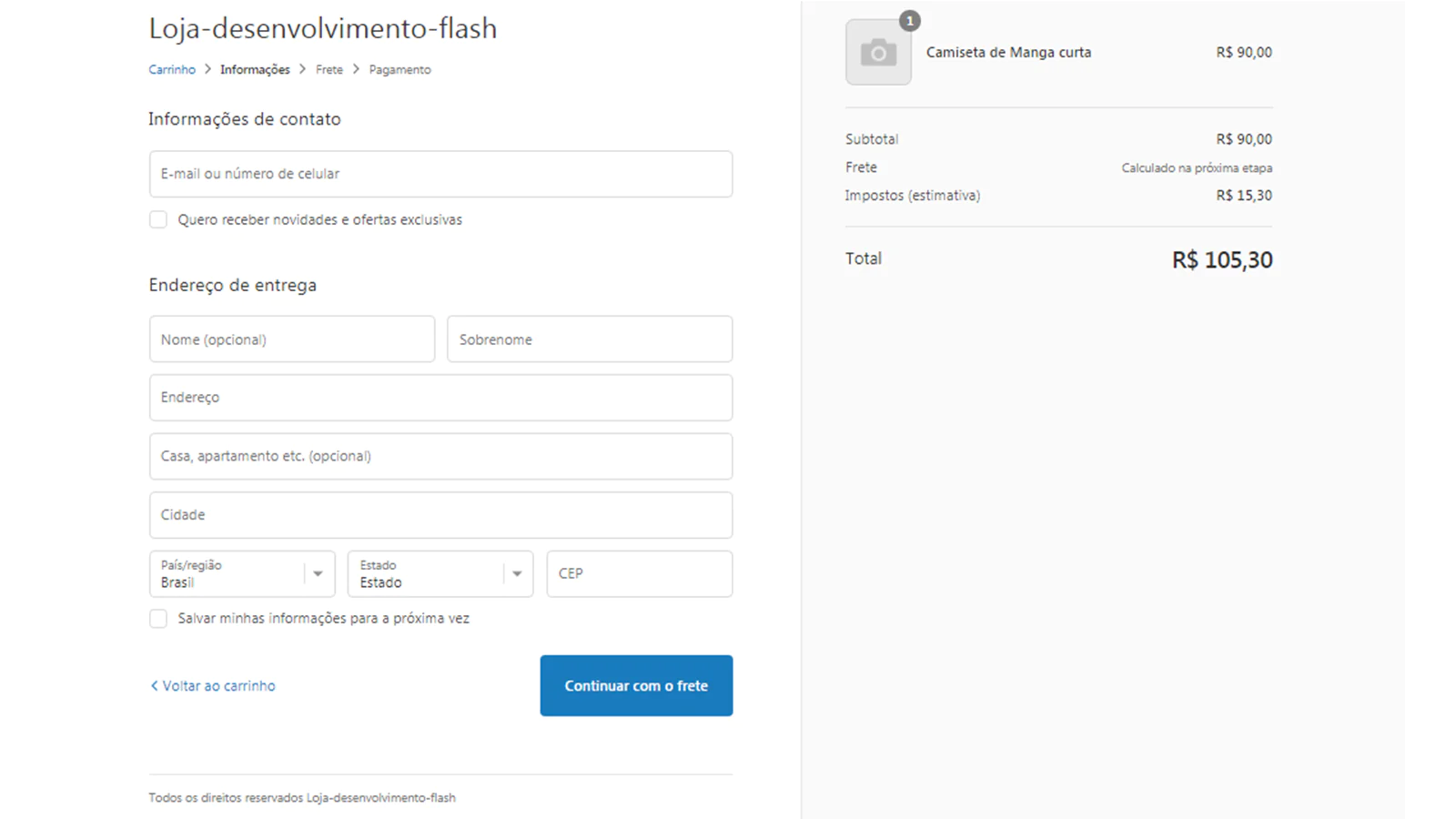Click the product camera placeholder thumbnail

pyautogui.click(x=878, y=53)
